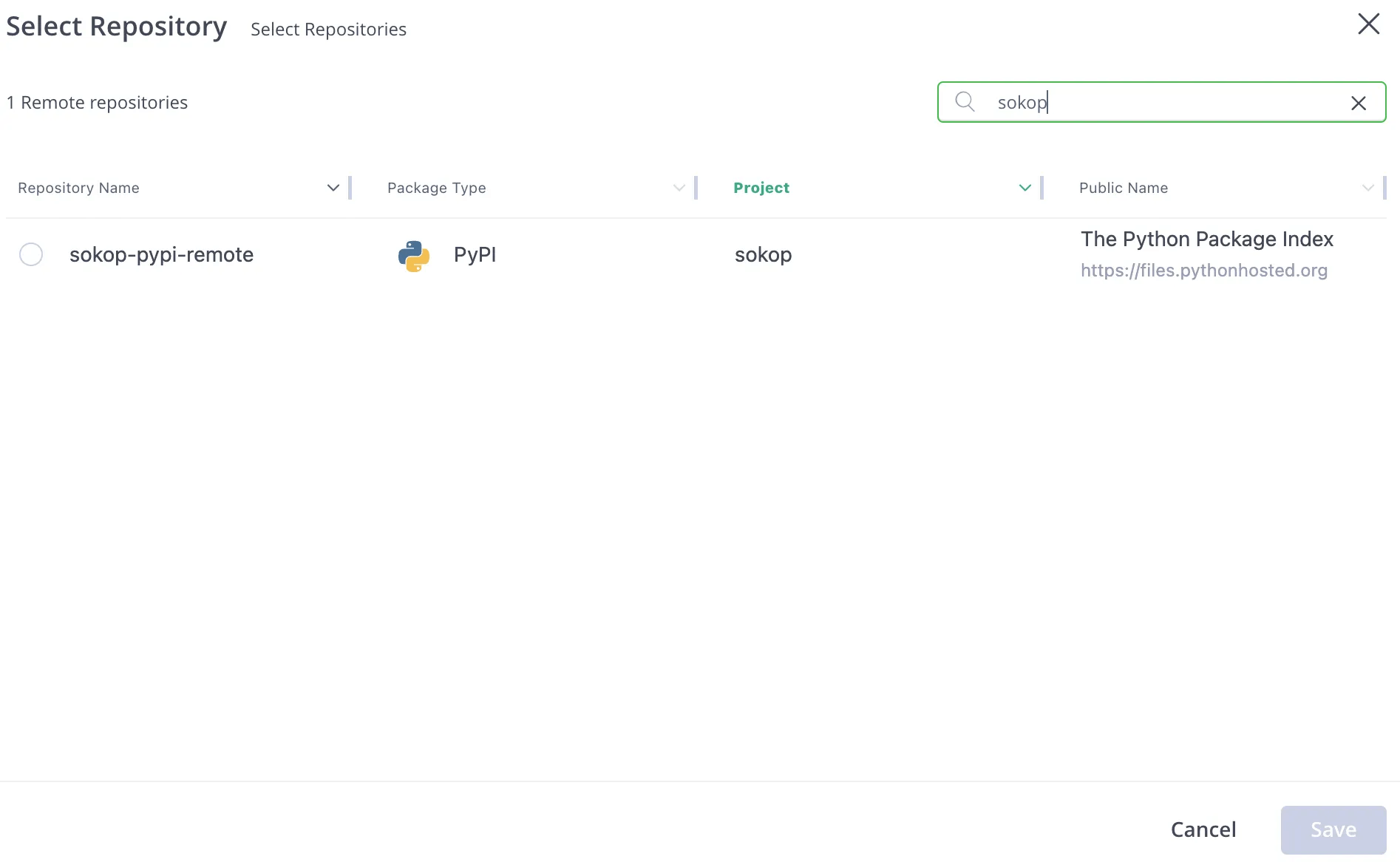Sort by the Repository Name column header
The height and width of the screenshot is (862, 1400).
[x=78, y=188]
